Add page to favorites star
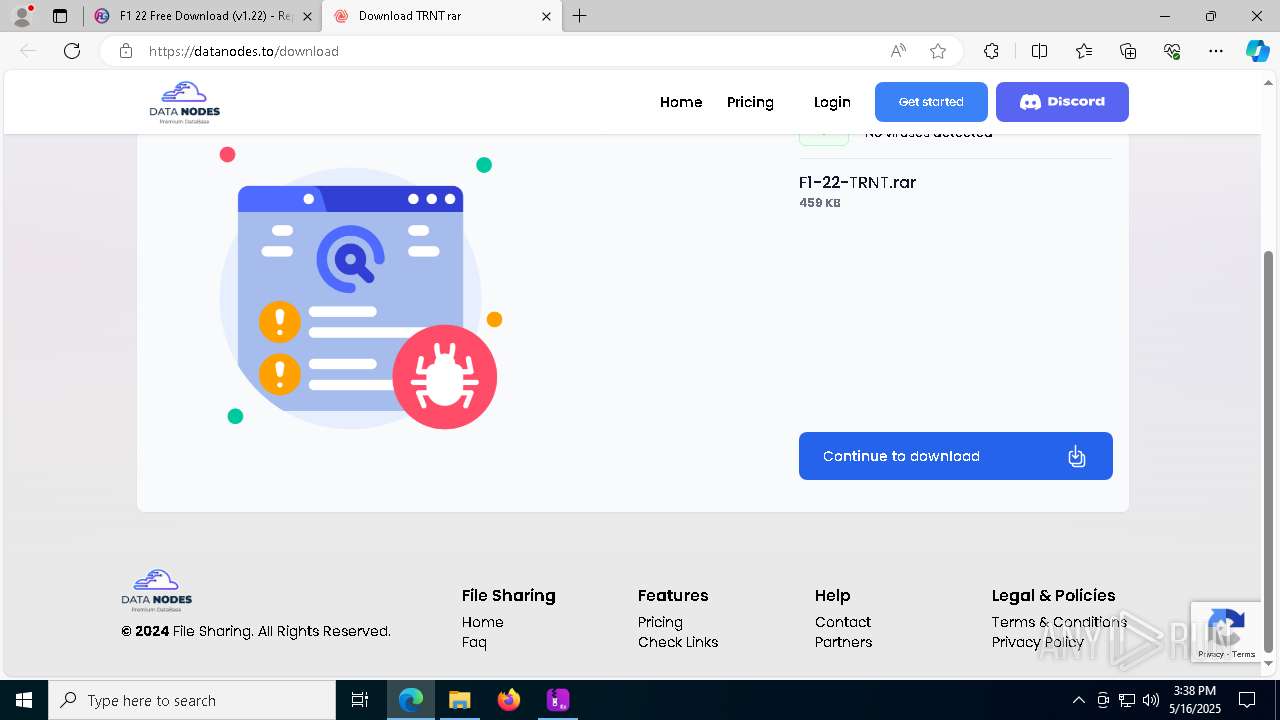 click(x=938, y=51)
